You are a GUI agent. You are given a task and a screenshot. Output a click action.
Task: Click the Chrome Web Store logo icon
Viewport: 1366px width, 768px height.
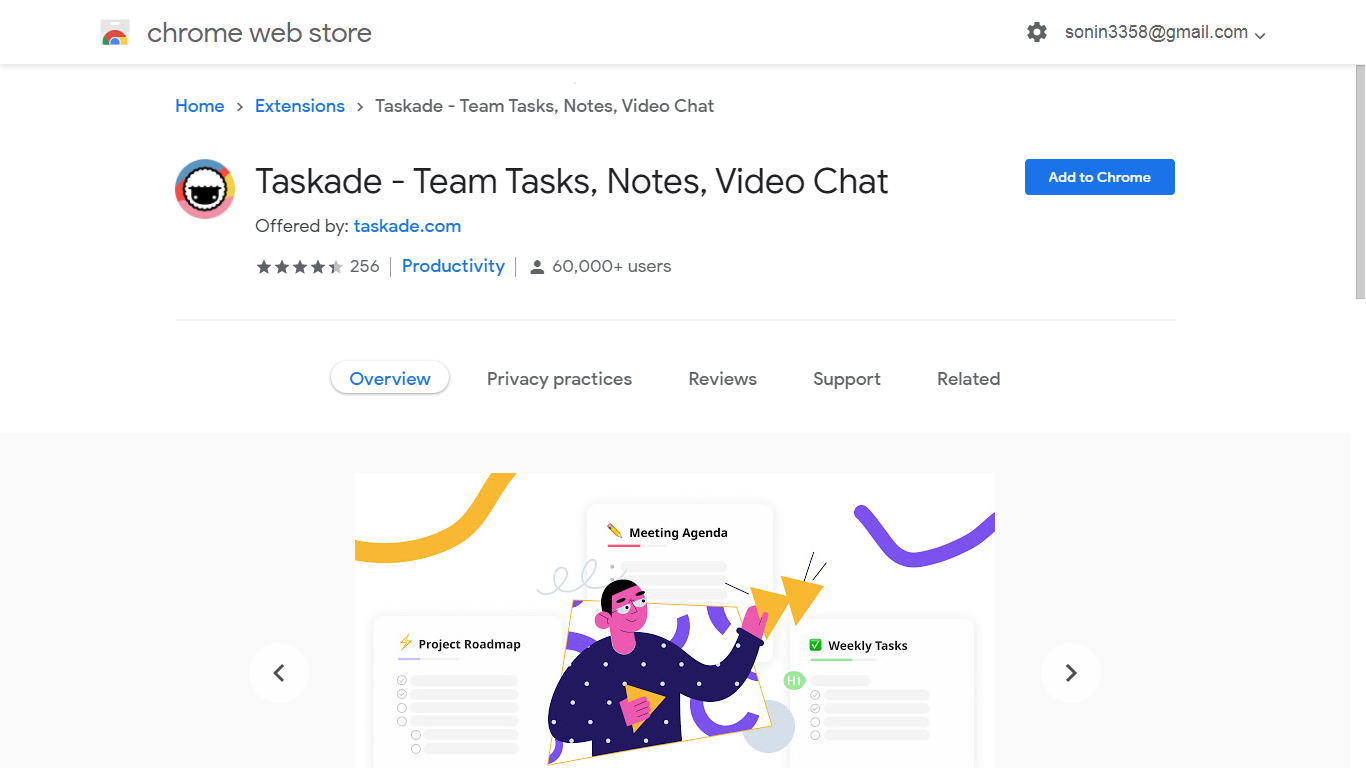[x=115, y=33]
